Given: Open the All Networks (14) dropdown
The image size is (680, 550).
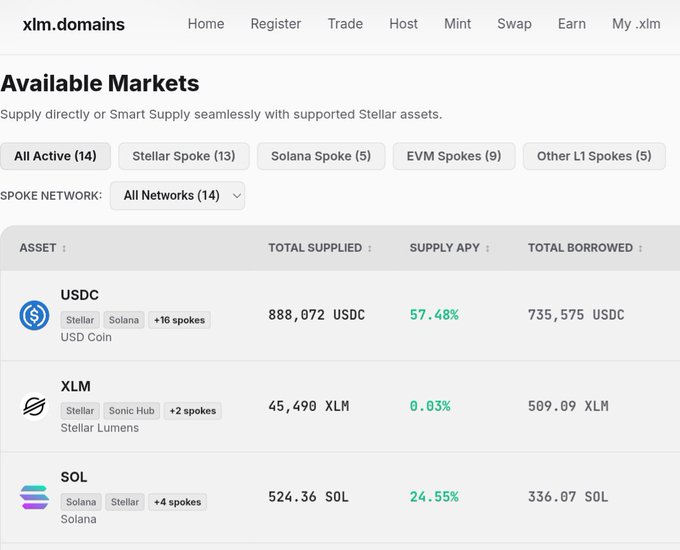Looking at the screenshot, I should click(x=177, y=196).
